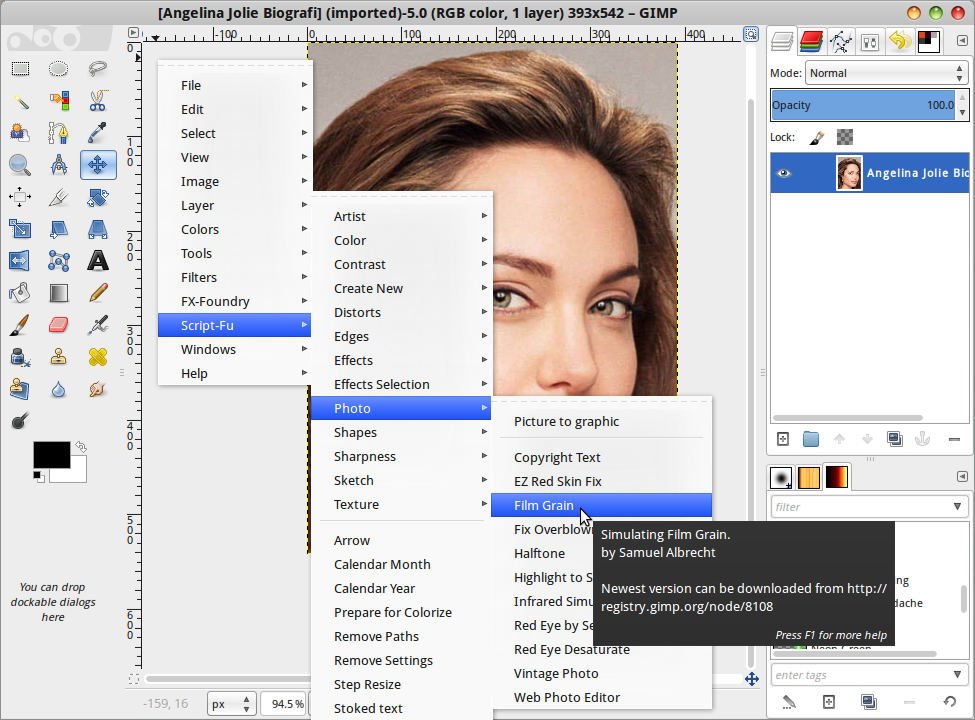Select the Paths tool

click(x=58, y=132)
